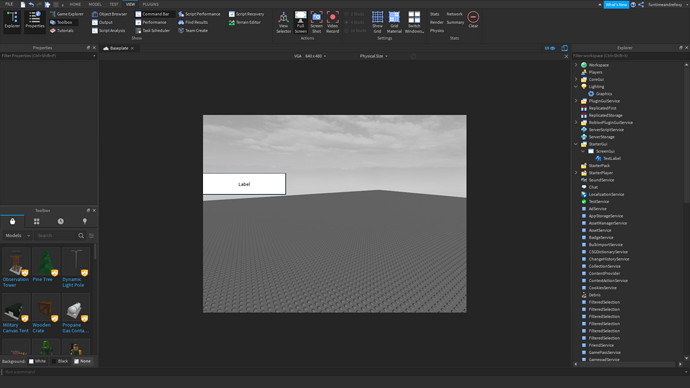Open the Game Explorer window

tap(66, 14)
